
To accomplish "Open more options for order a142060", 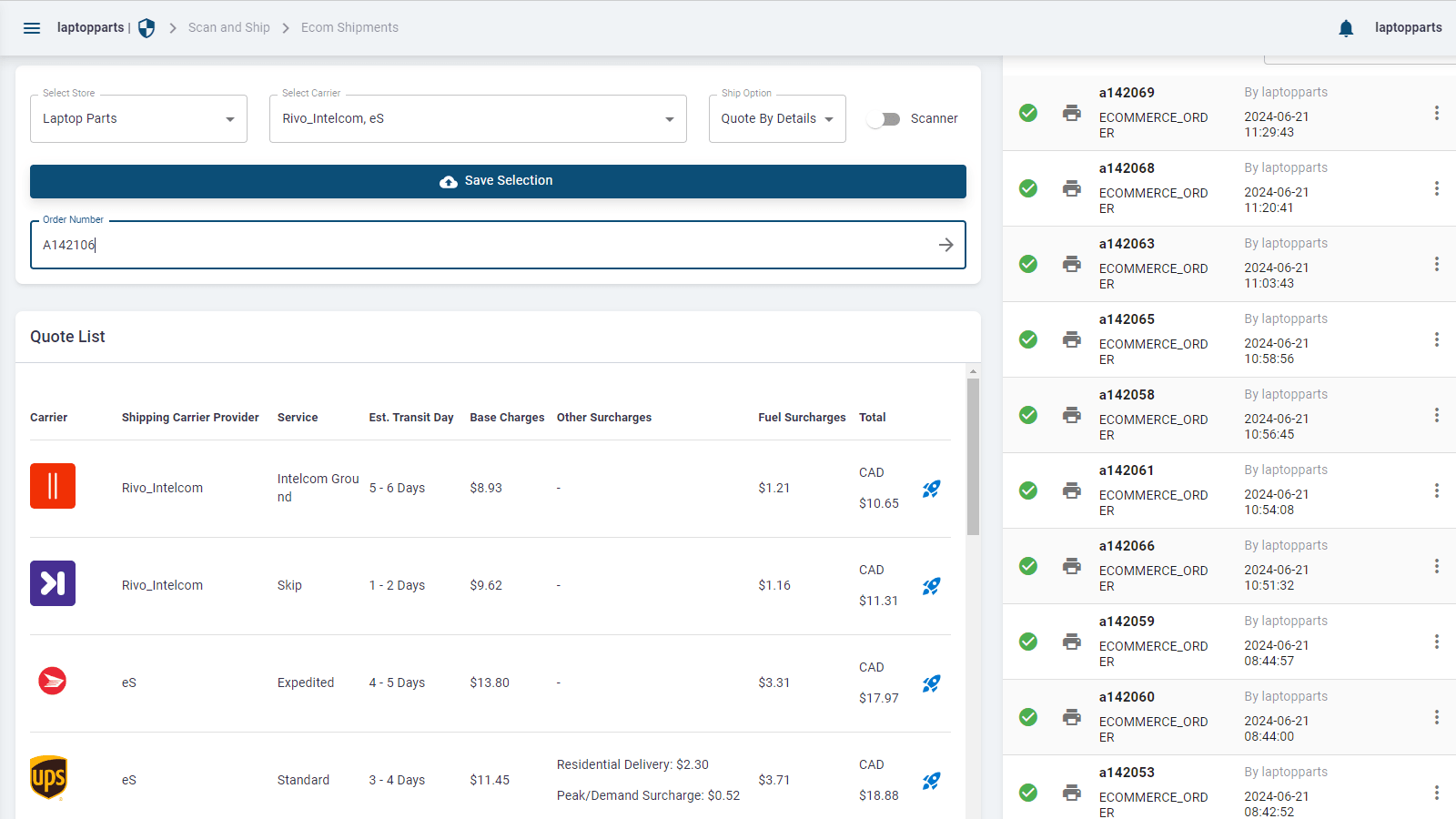I will point(1437,717).
